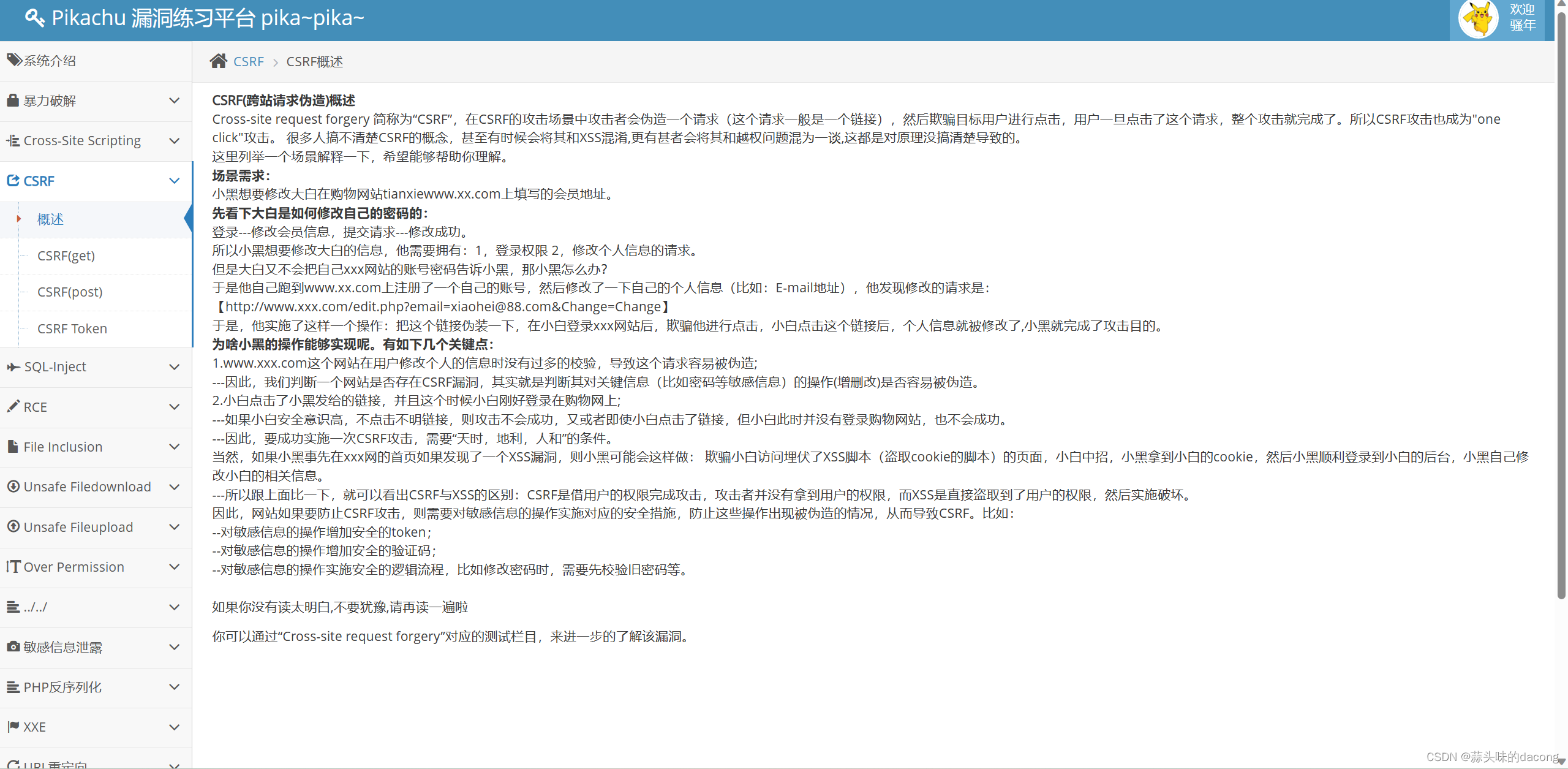Click the magnifier icon in the header
Viewport: 1568px width, 769px height.
pos(35,18)
